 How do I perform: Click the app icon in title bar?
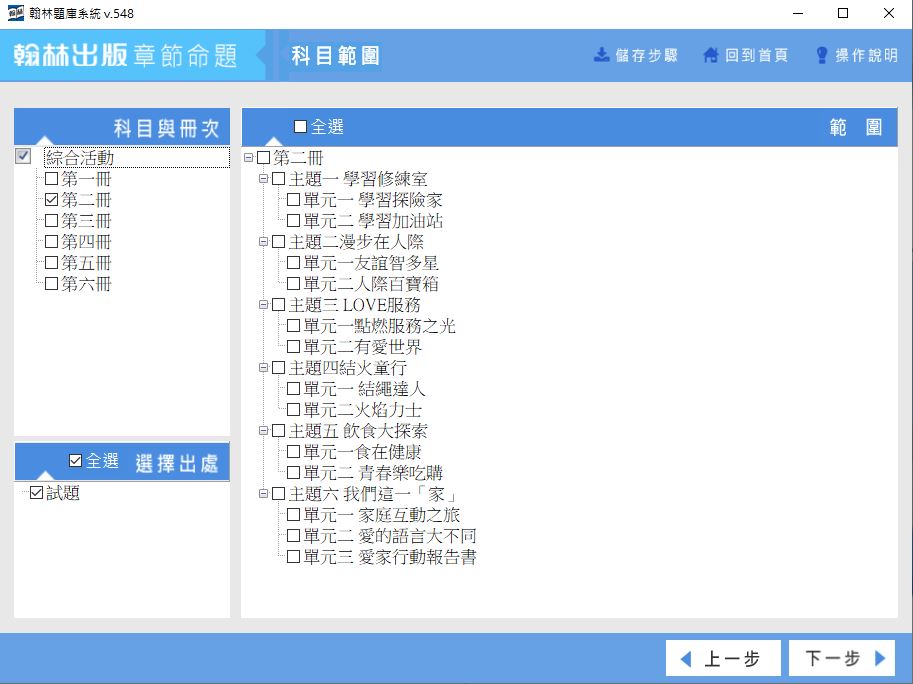coord(17,14)
